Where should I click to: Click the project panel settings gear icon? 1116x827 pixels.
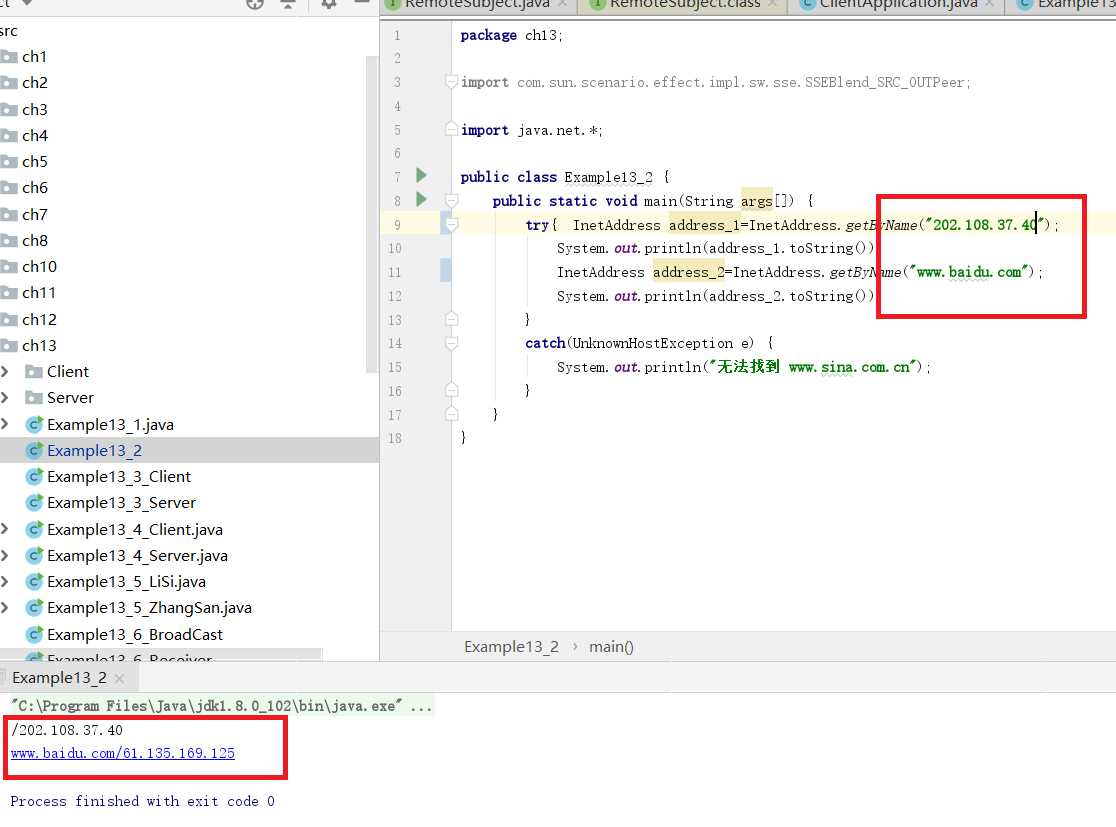[x=329, y=4]
